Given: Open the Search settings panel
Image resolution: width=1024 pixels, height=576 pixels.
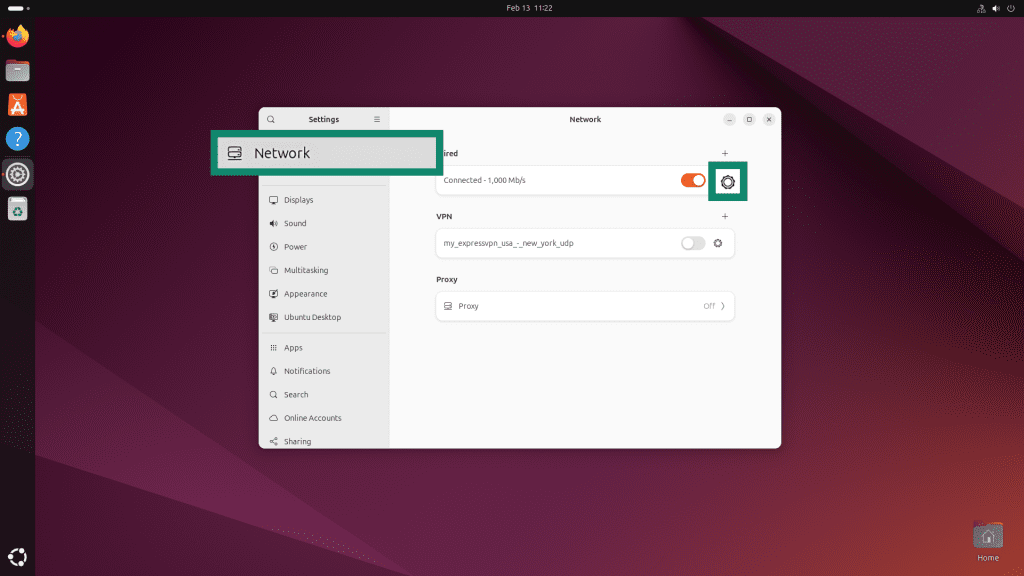Looking at the screenshot, I should click(324, 394).
